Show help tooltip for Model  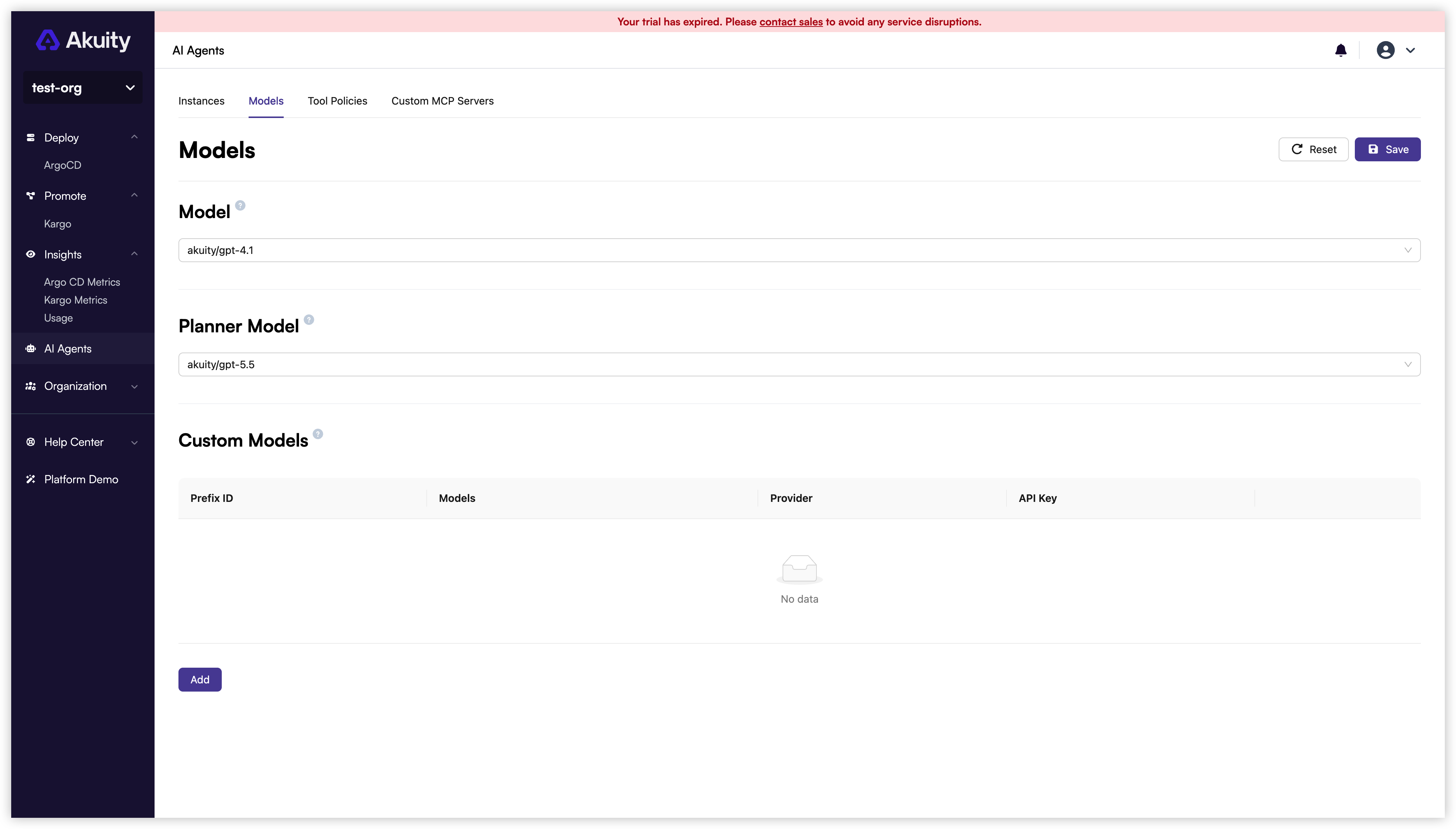(240, 205)
